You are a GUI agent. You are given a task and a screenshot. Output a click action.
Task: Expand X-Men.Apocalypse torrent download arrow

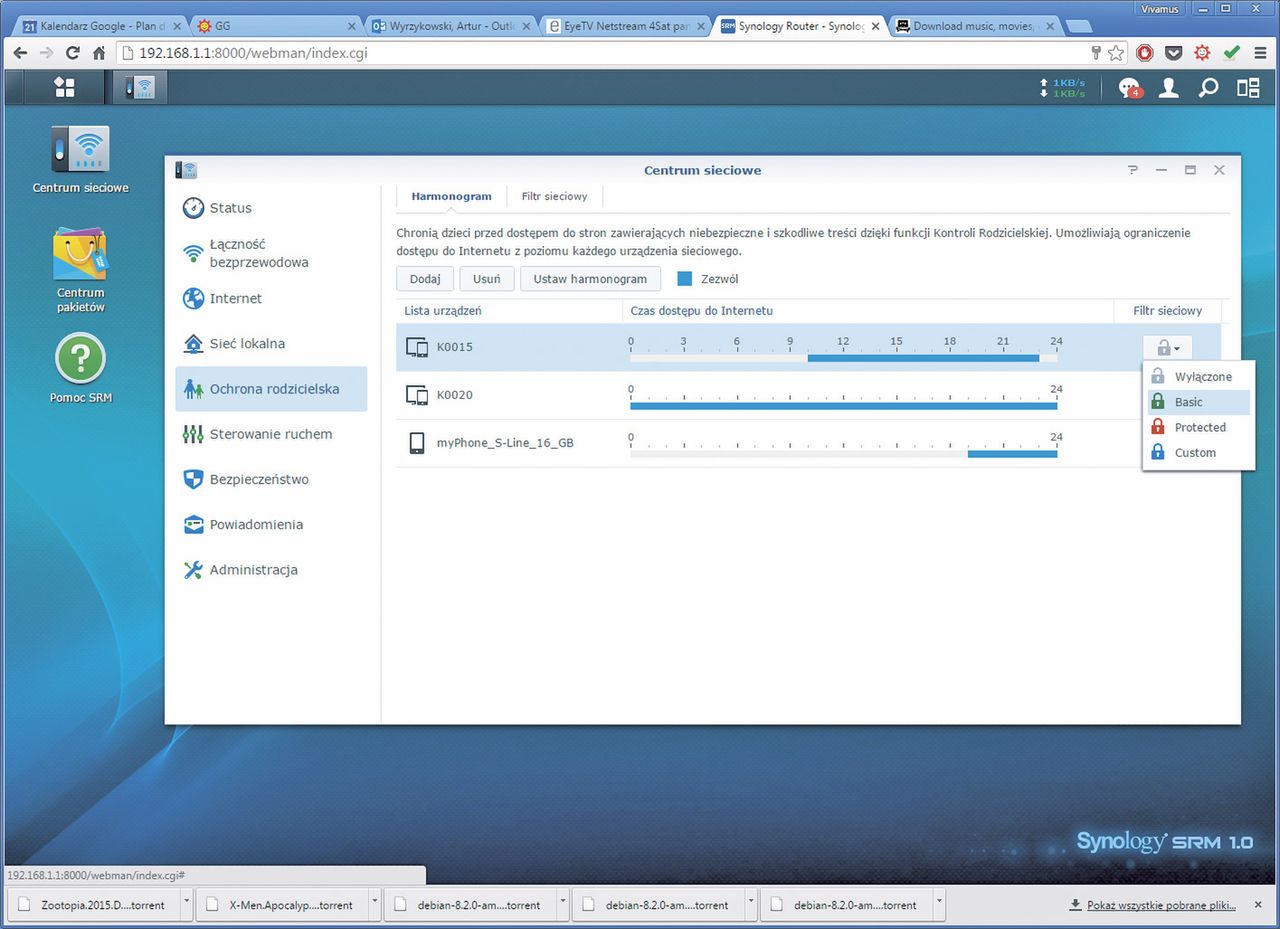tap(375, 904)
